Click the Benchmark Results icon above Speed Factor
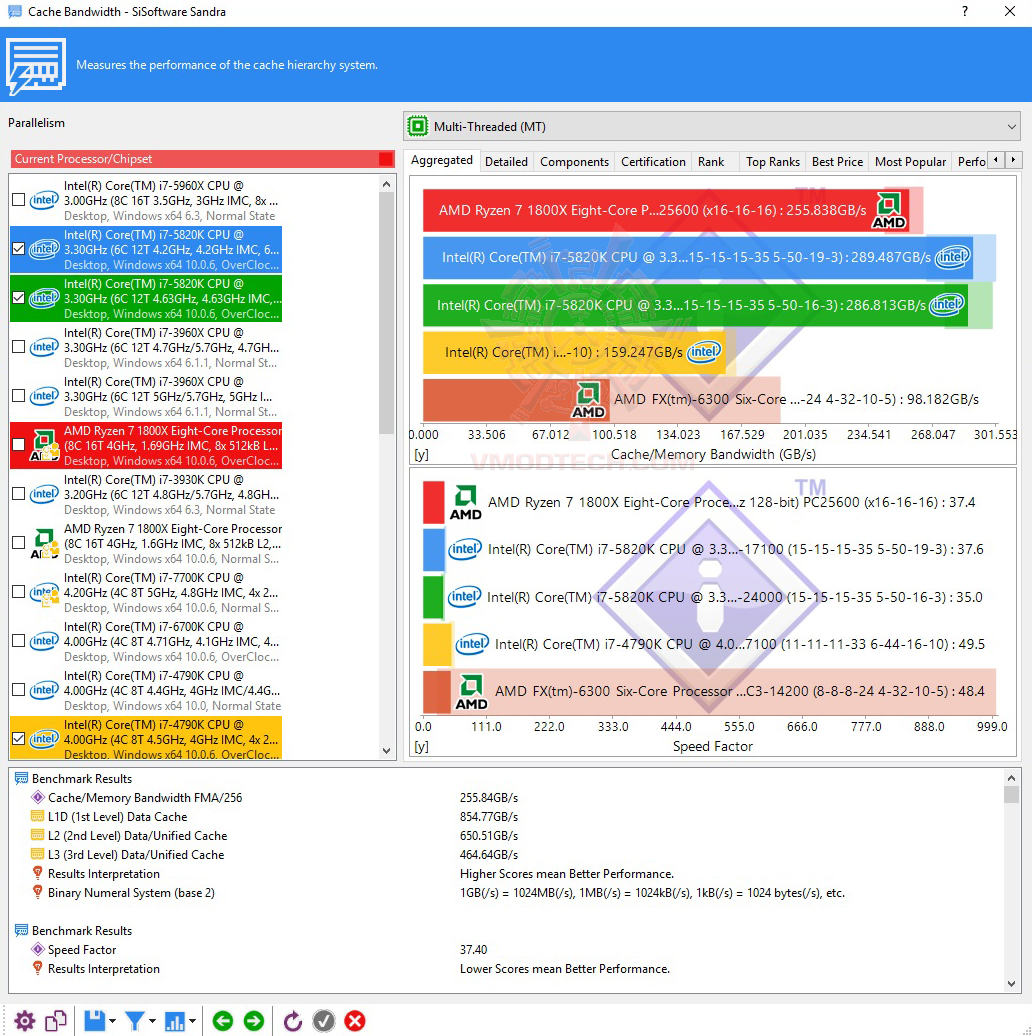Viewport: 1032px width, 1036px height. coord(21,930)
